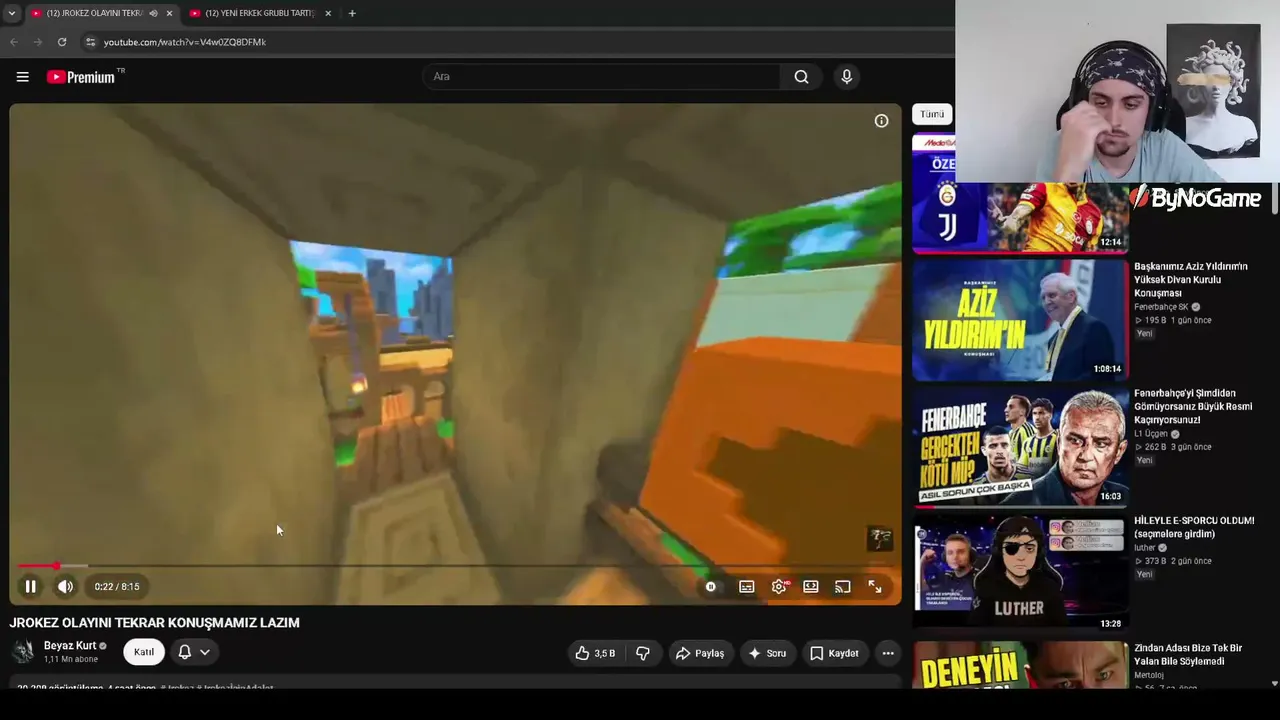Visit Fenerbahçe SK channel name
The width and height of the screenshot is (1280, 720).
click(x=1161, y=307)
